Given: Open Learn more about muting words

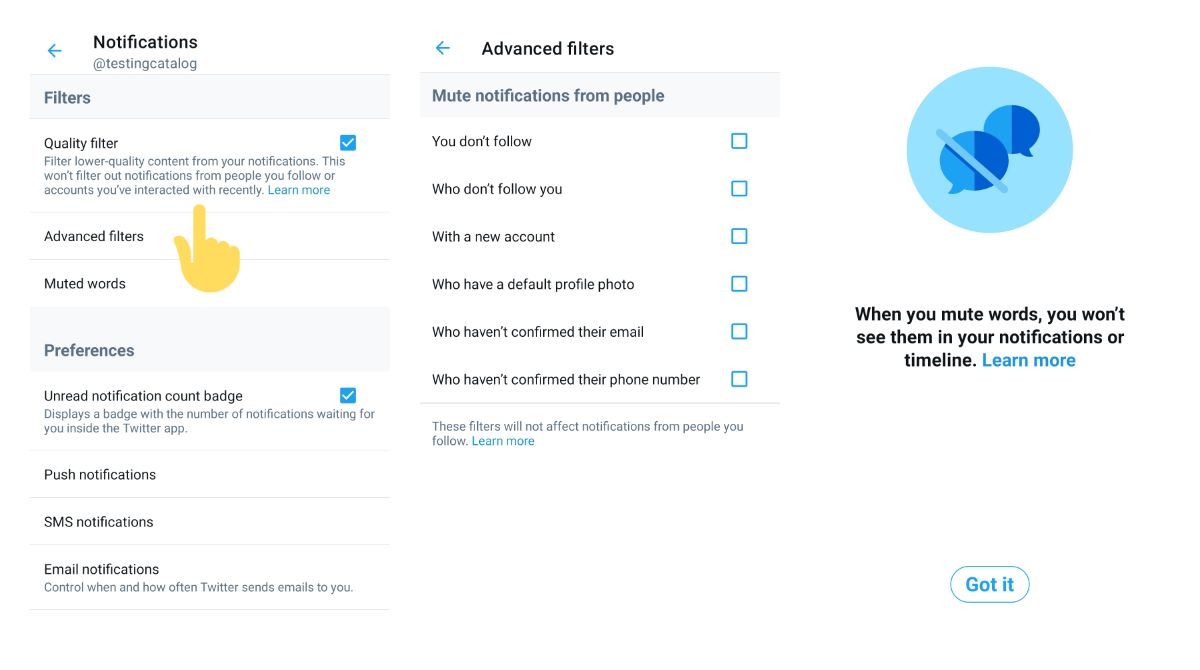Looking at the screenshot, I should [1028, 360].
